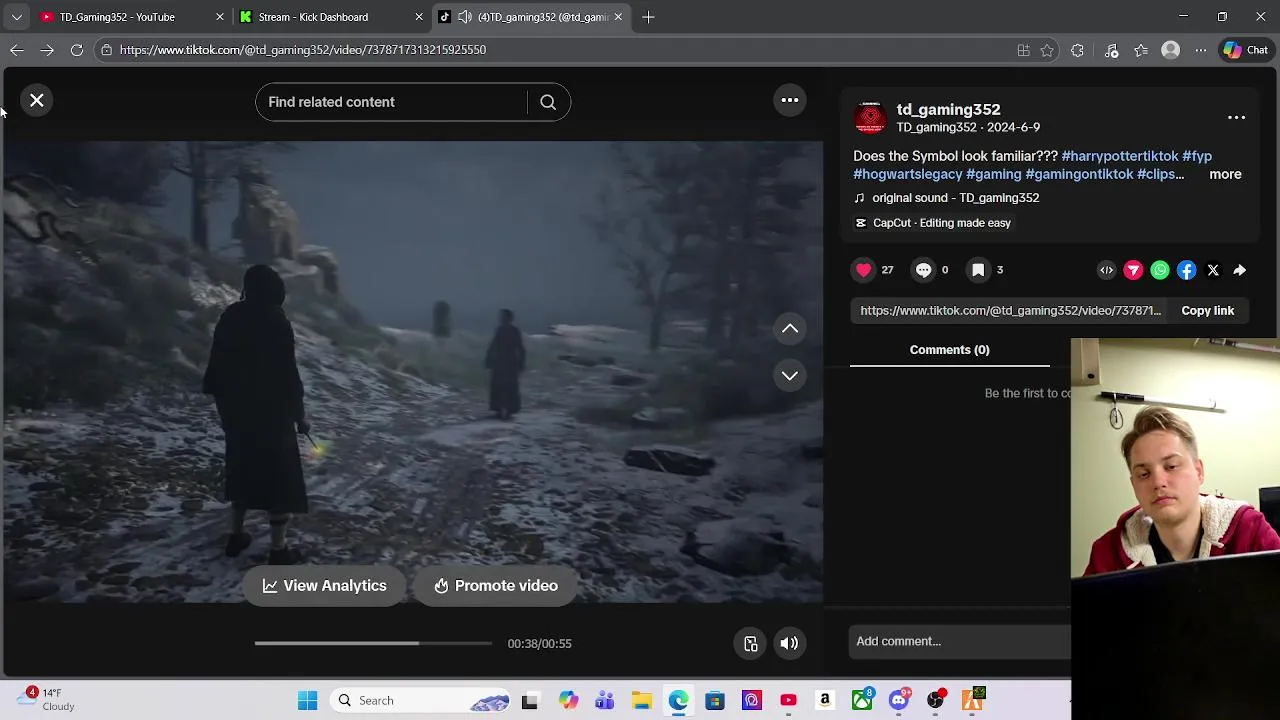Go back in the browser
The height and width of the screenshot is (720, 1280).
(17, 50)
